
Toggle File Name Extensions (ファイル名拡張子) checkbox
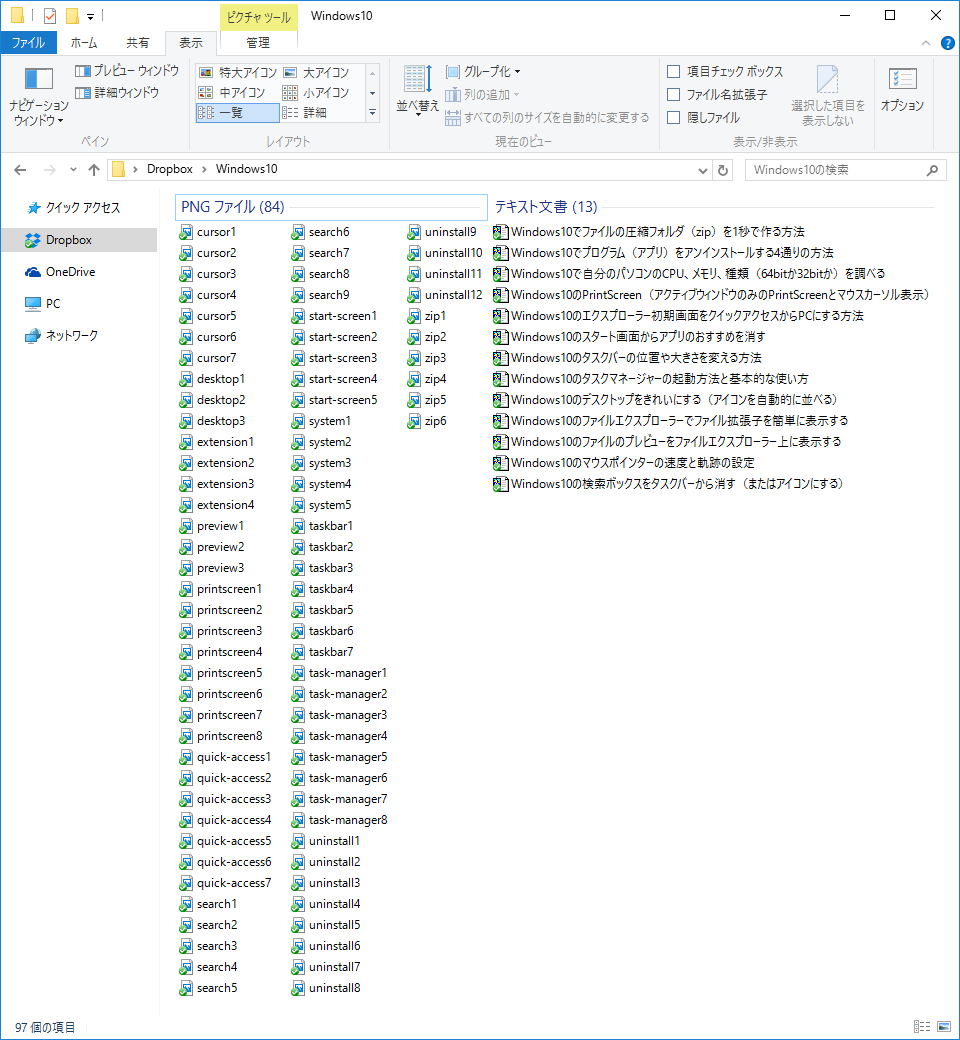pyautogui.click(x=674, y=94)
